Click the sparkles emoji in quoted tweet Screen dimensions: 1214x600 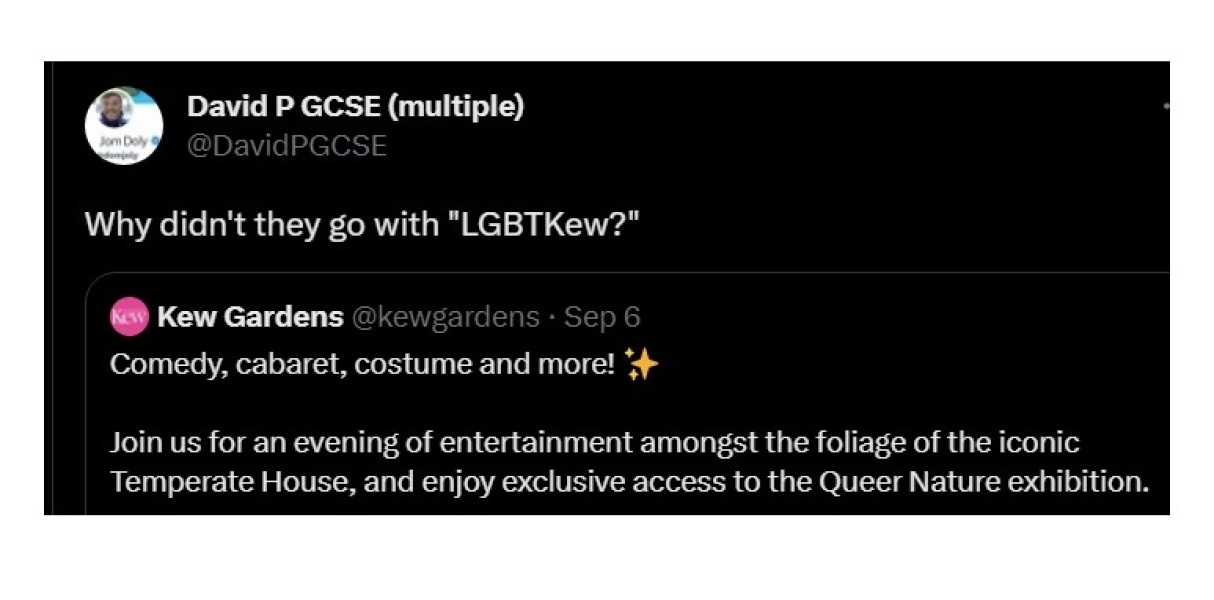click(x=641, y=365)
